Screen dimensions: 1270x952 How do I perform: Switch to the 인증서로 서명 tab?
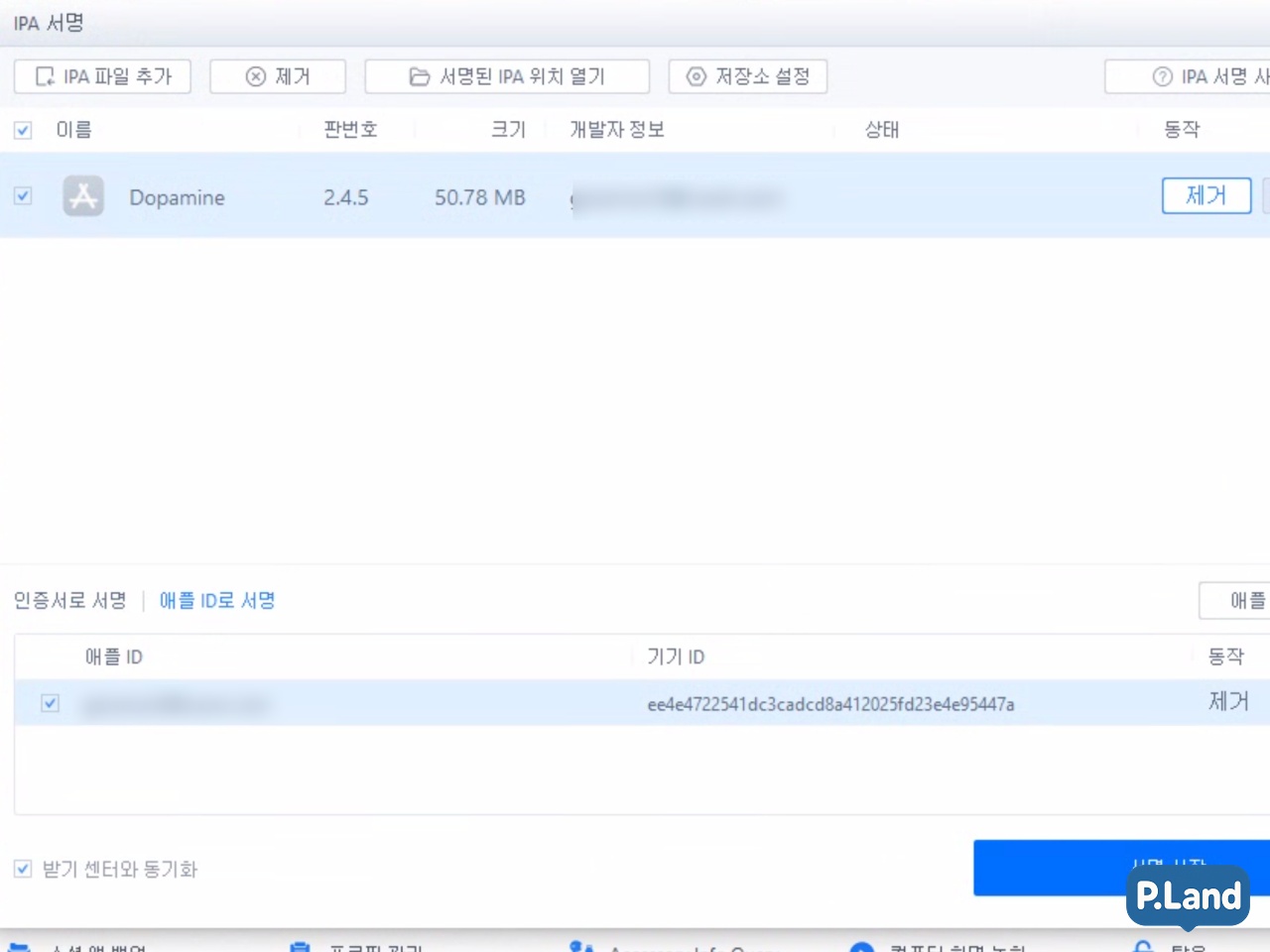(69, 600)
